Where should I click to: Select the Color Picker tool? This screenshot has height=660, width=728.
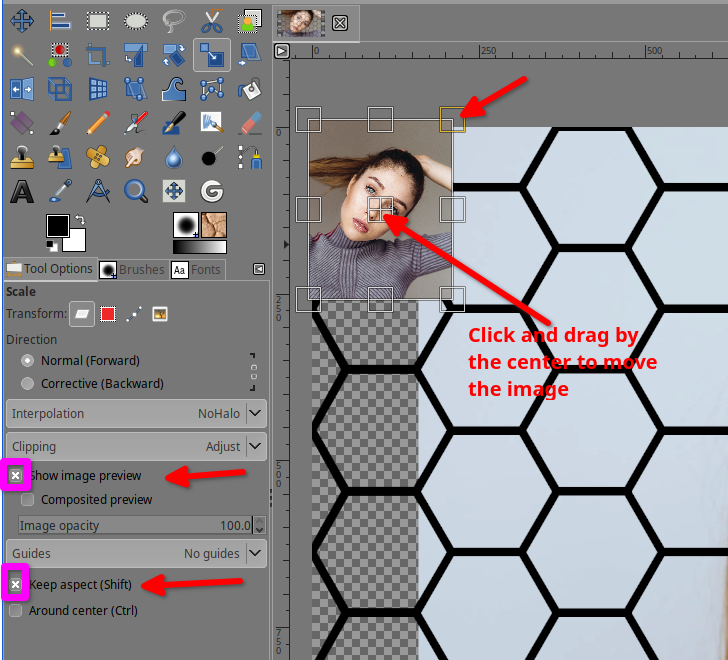click(60, 191)
